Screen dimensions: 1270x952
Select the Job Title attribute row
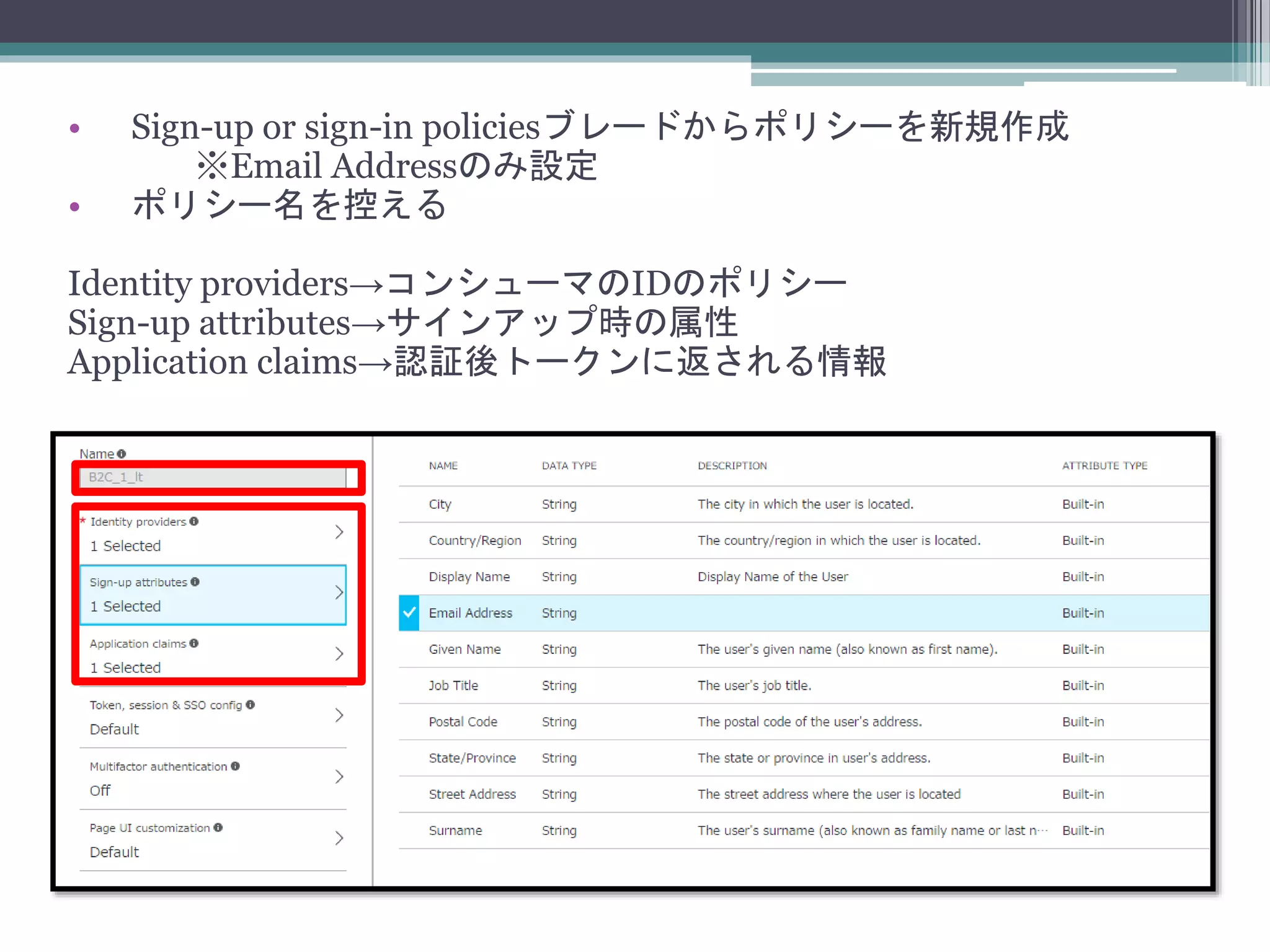(804, 685)
